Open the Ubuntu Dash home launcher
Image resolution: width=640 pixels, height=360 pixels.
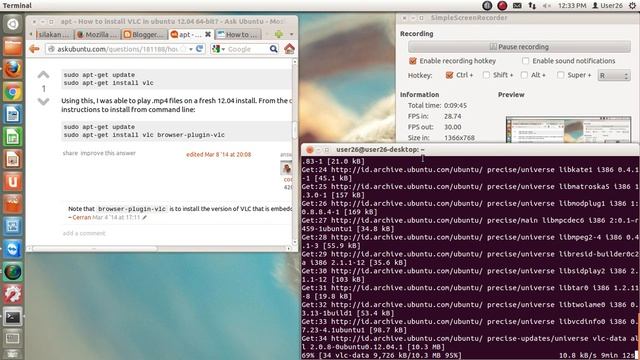point(13,24)
